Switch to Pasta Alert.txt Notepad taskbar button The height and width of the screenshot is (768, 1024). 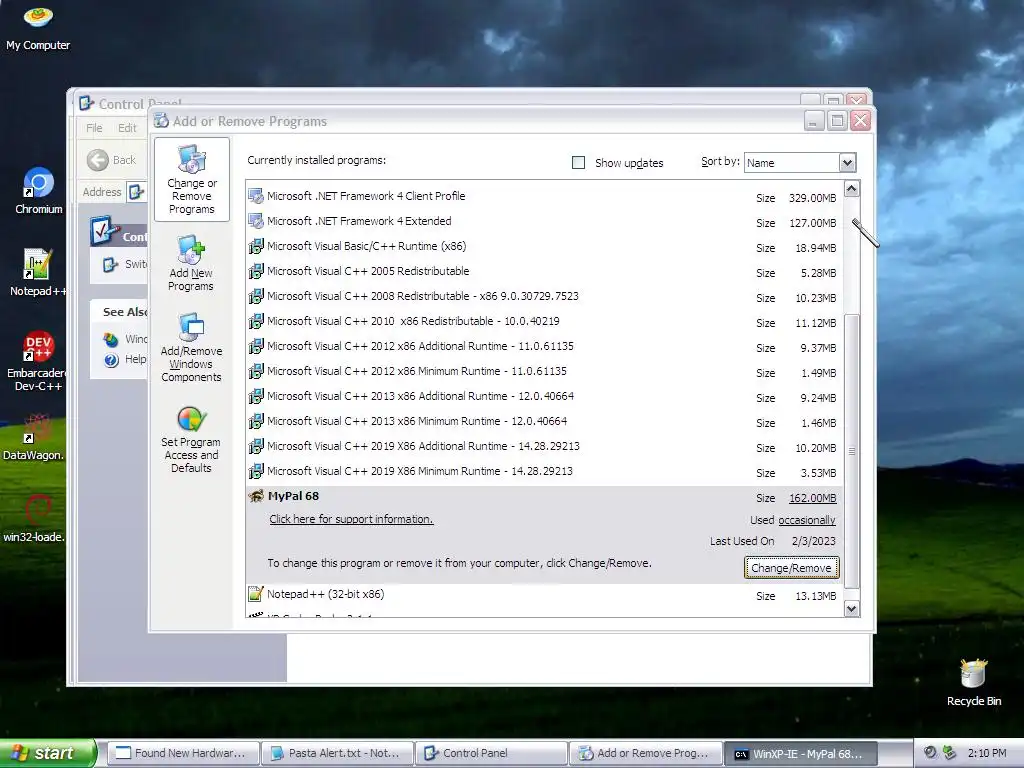(337, 753)
